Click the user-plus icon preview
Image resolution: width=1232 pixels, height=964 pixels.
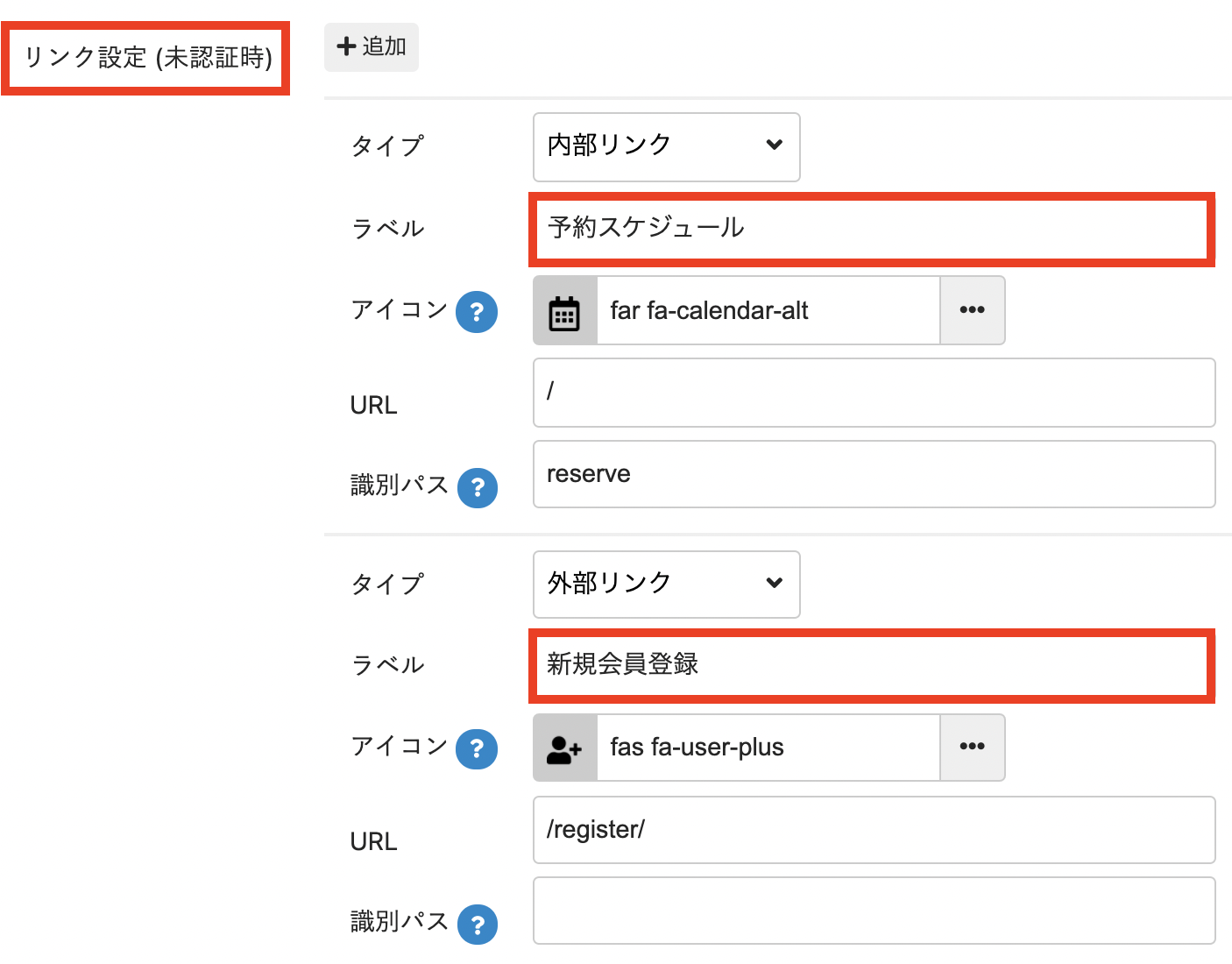(564, 748)
